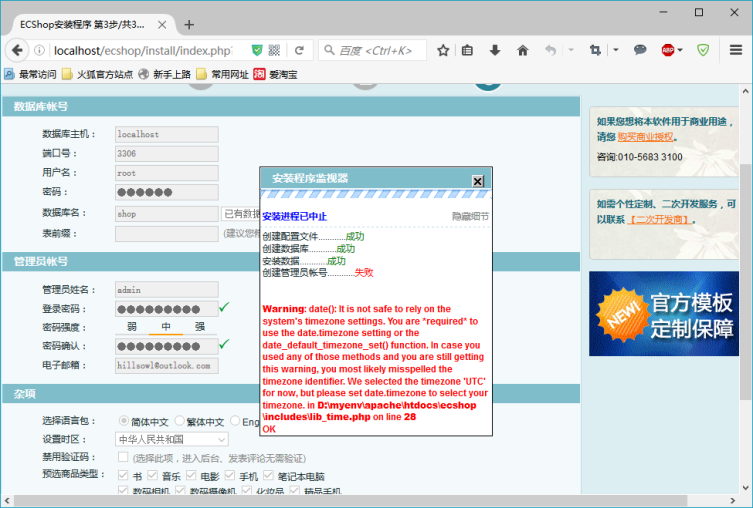Screen dimensions: 753x508
Task: Expand the Adblock Plus dropdown arrow
Action: click(x=680, y=50)
